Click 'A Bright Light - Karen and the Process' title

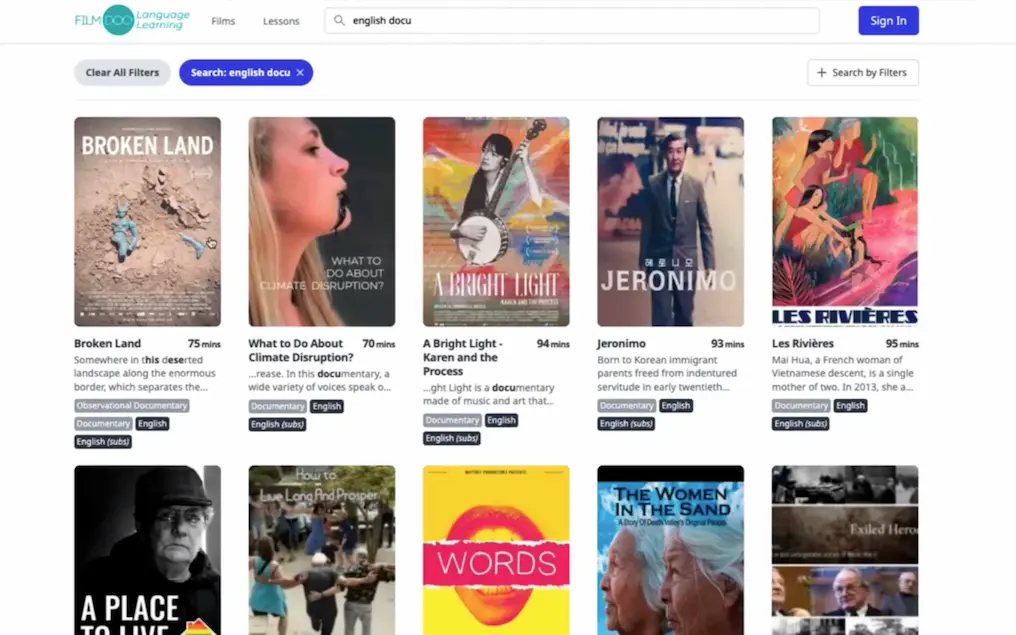pos(463,357)
